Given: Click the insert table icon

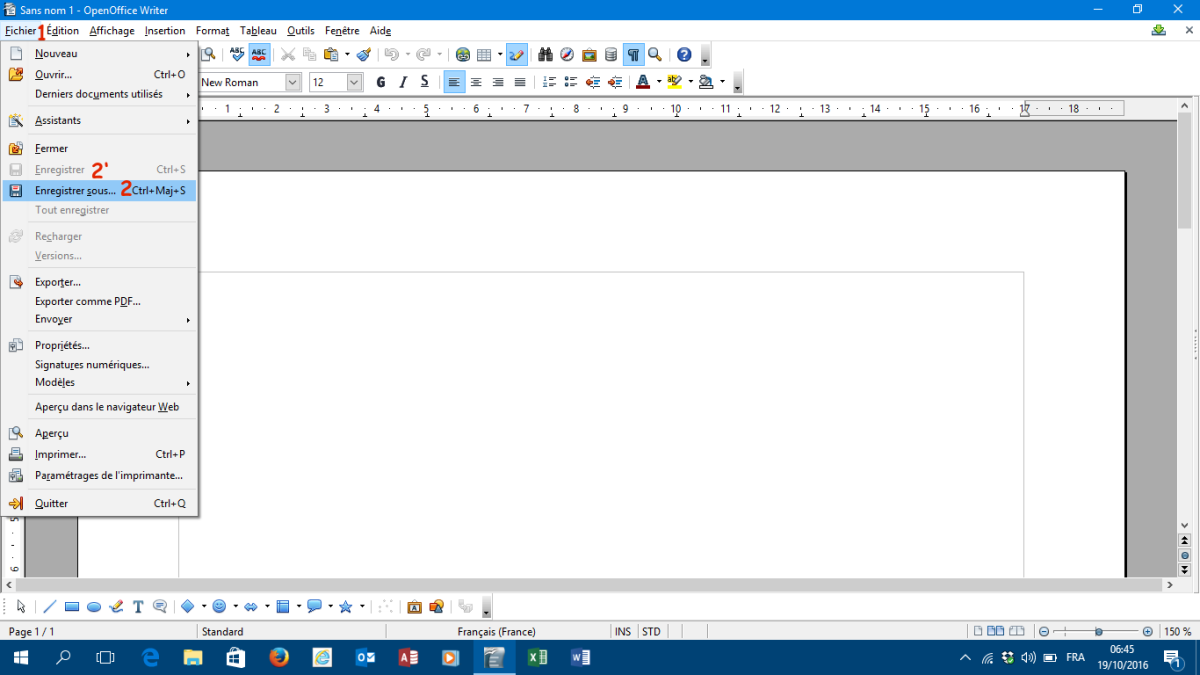Looking at the screenshot, I should [x=484, y=55].
